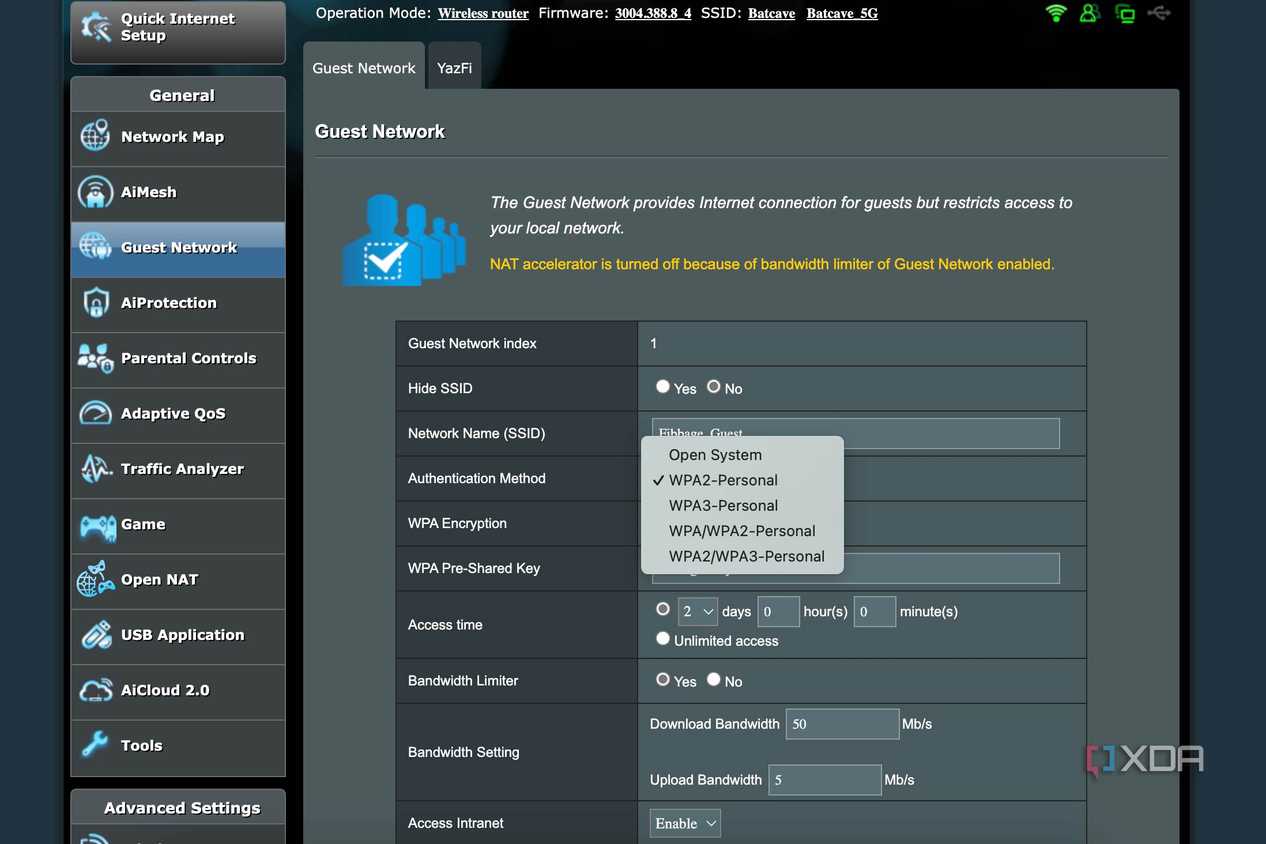This screenshot has width=1266, height=844.
Task: Click the green user status icon
Action: 1090,13
